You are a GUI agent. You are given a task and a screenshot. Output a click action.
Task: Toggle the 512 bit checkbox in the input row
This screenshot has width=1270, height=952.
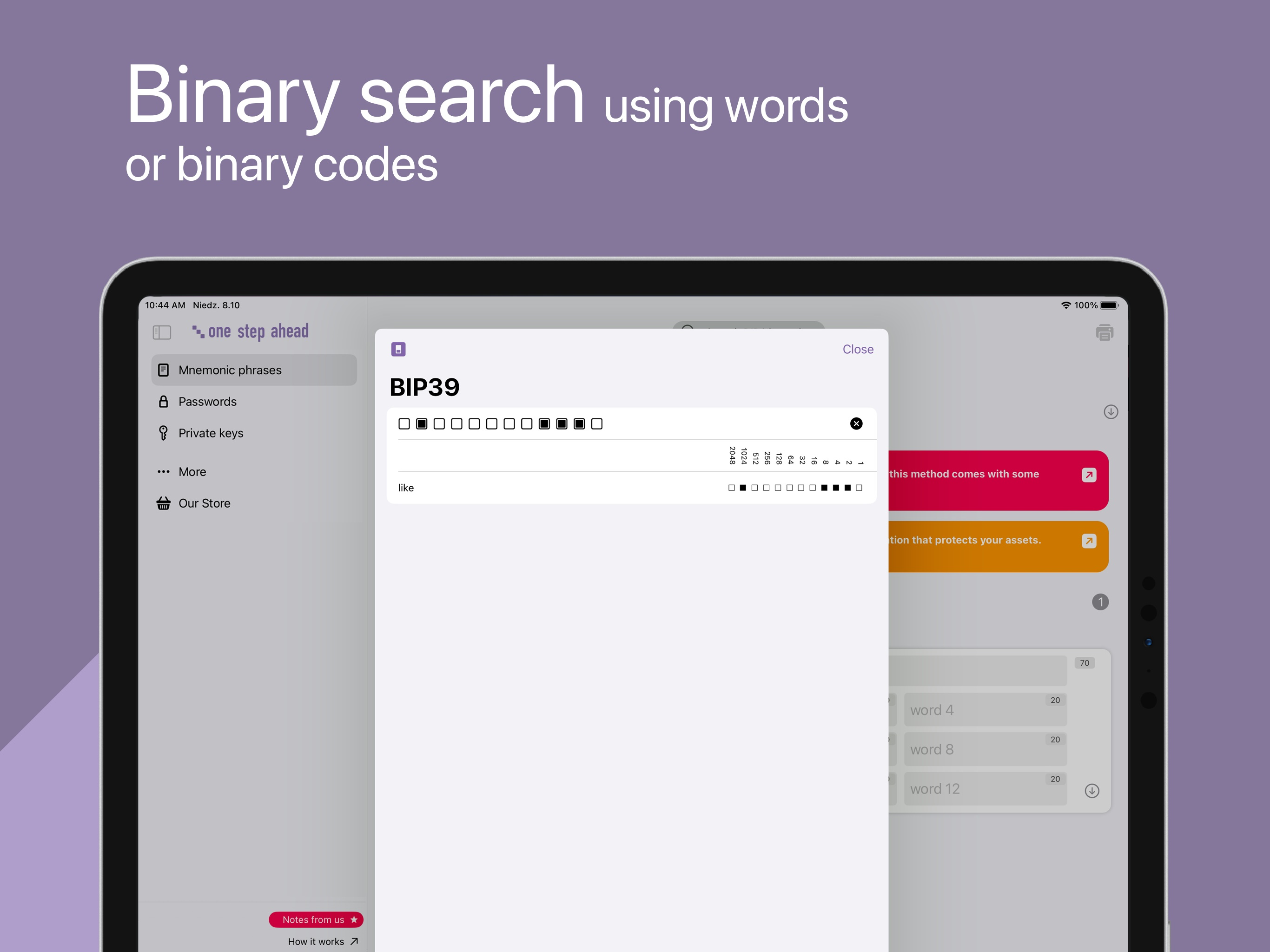click(439, 424)
